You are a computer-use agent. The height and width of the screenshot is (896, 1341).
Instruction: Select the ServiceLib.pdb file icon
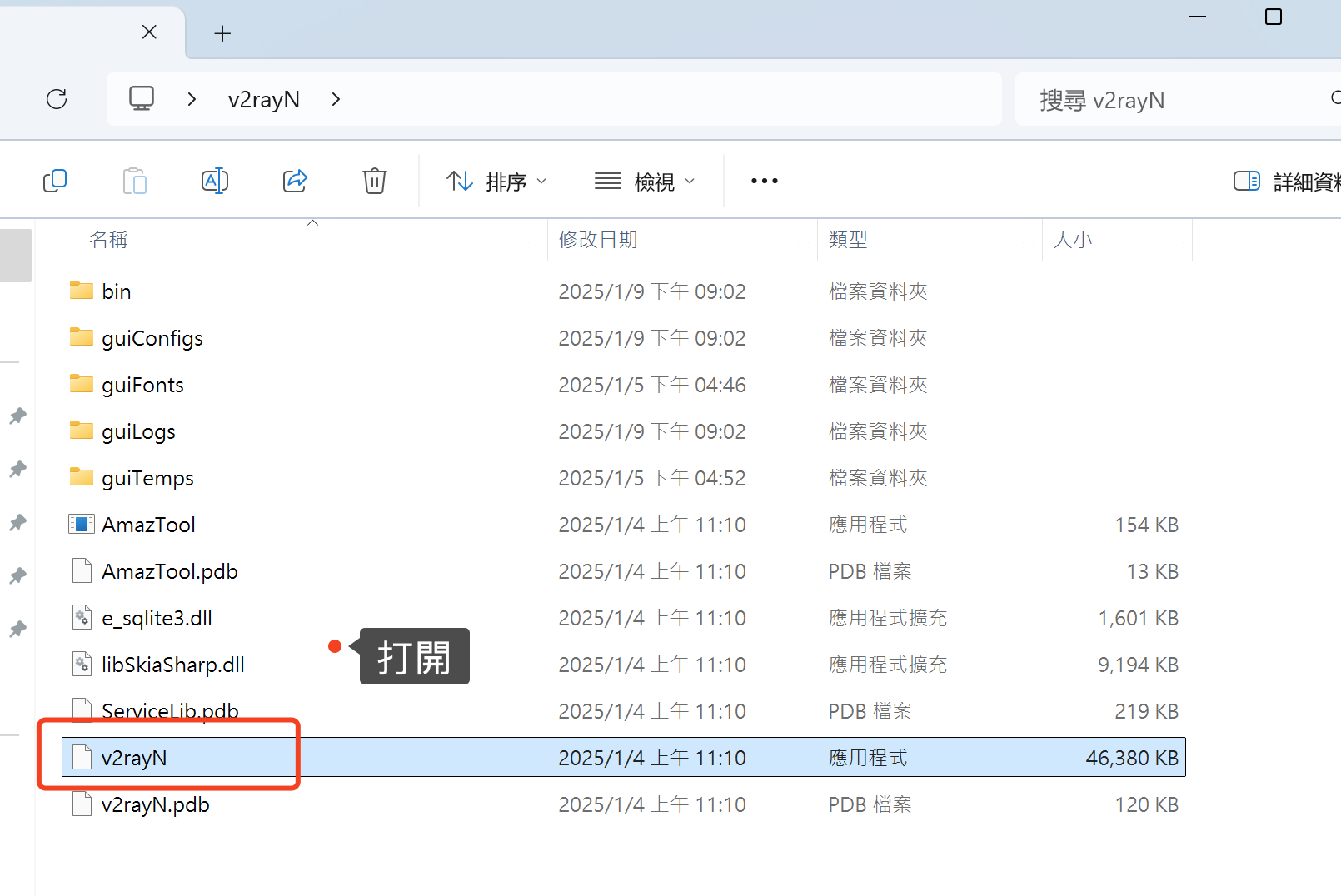(x=82, y=709)
